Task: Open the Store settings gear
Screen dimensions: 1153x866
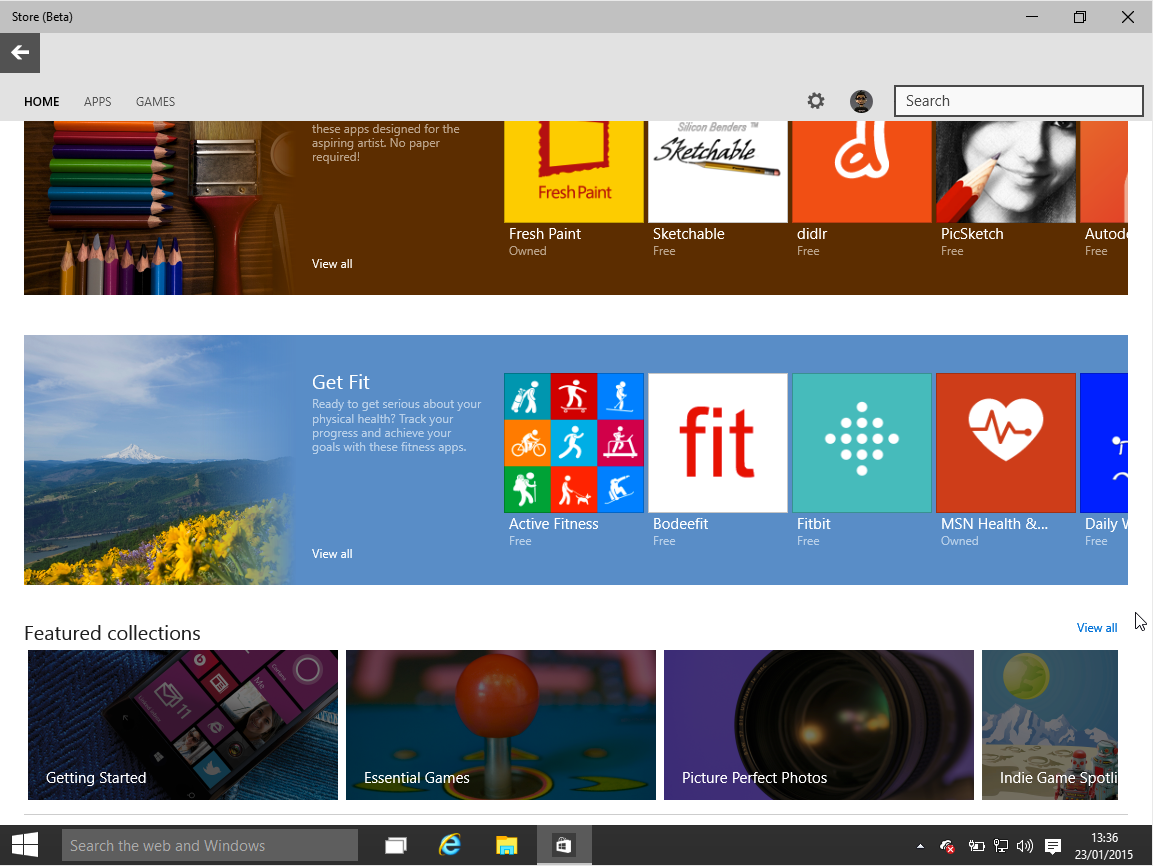Action: 815,101
